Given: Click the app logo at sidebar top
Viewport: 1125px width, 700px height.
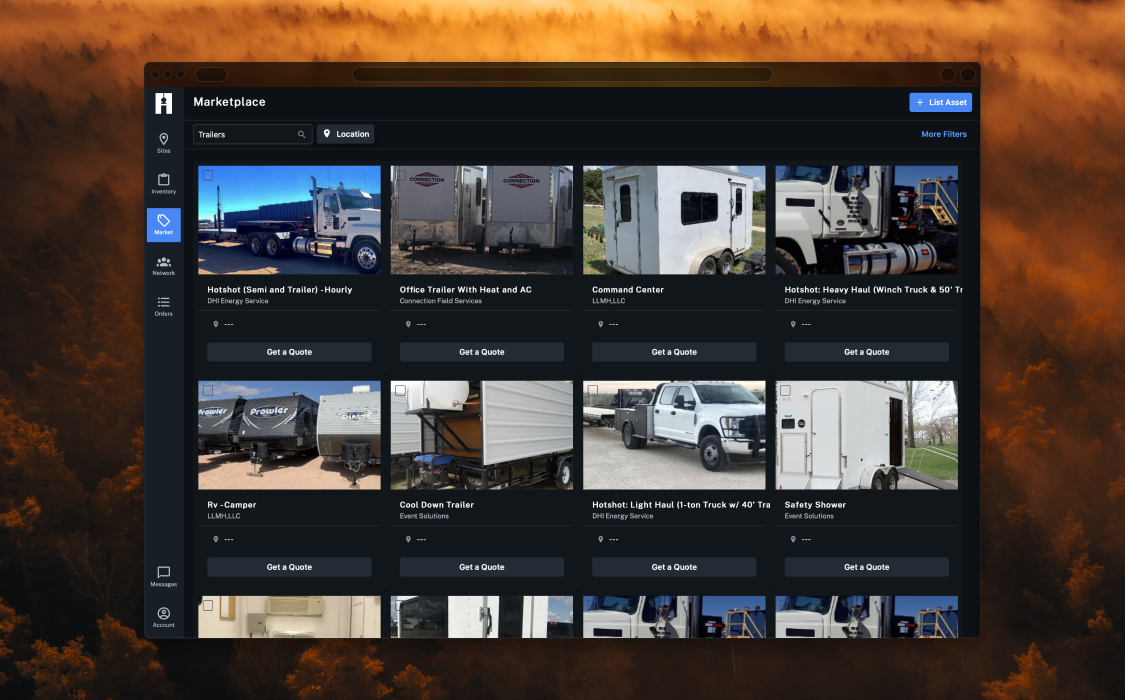Looking at the screenshot, I should [x=164, y=103].
